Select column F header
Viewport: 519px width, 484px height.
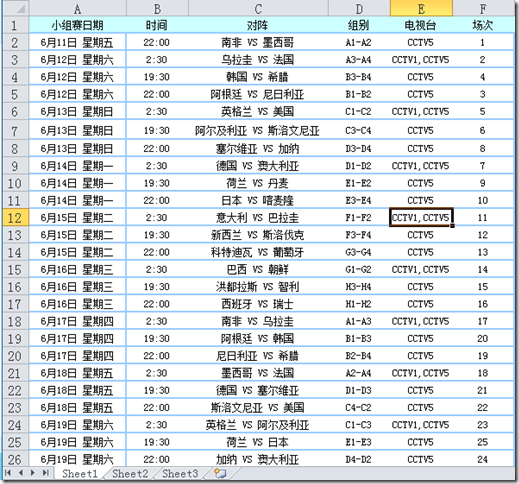(x=483, y=8)
